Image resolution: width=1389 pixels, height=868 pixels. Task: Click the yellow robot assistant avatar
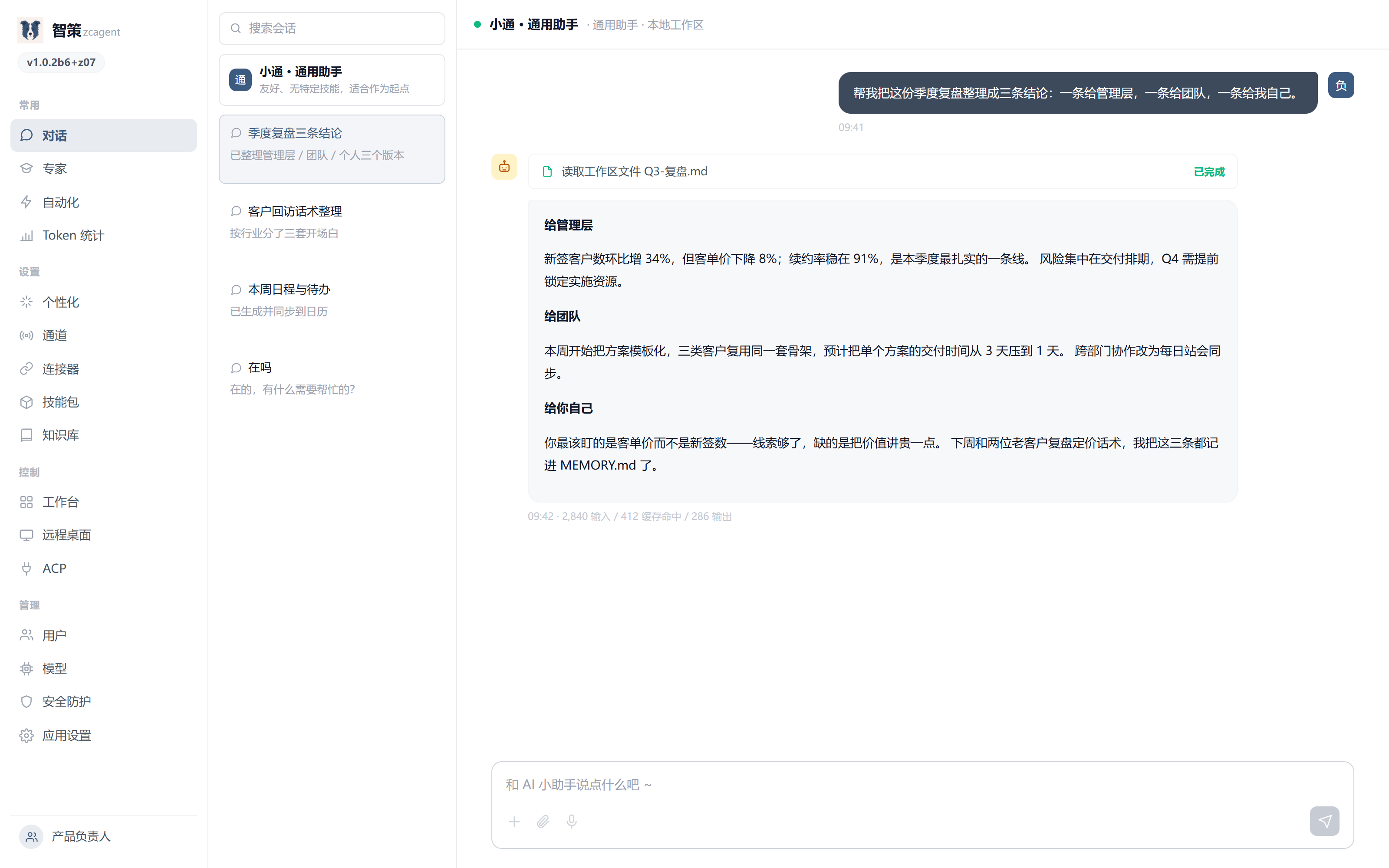[x=504, y=167]
